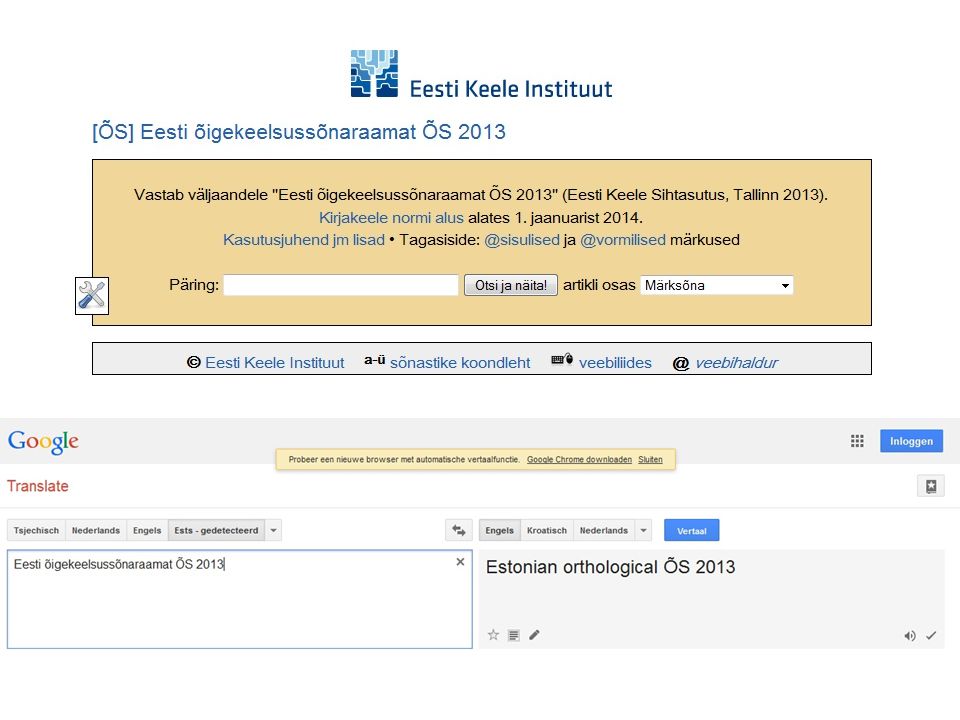Expand the source language dropdown arrow
This screenshot has height=720, width=960.
coord(274,530)
